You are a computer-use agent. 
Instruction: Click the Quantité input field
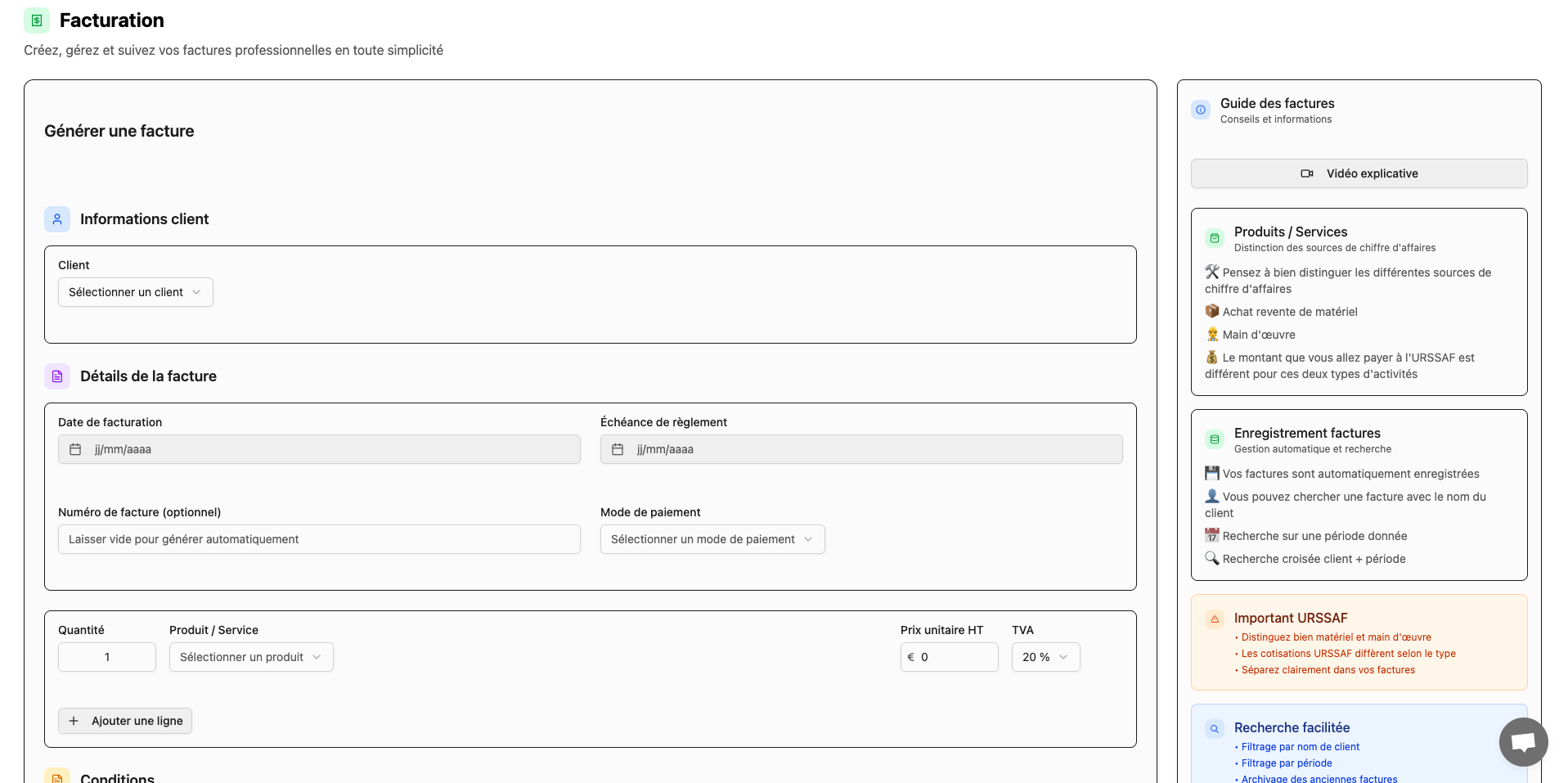pos(107,657)
